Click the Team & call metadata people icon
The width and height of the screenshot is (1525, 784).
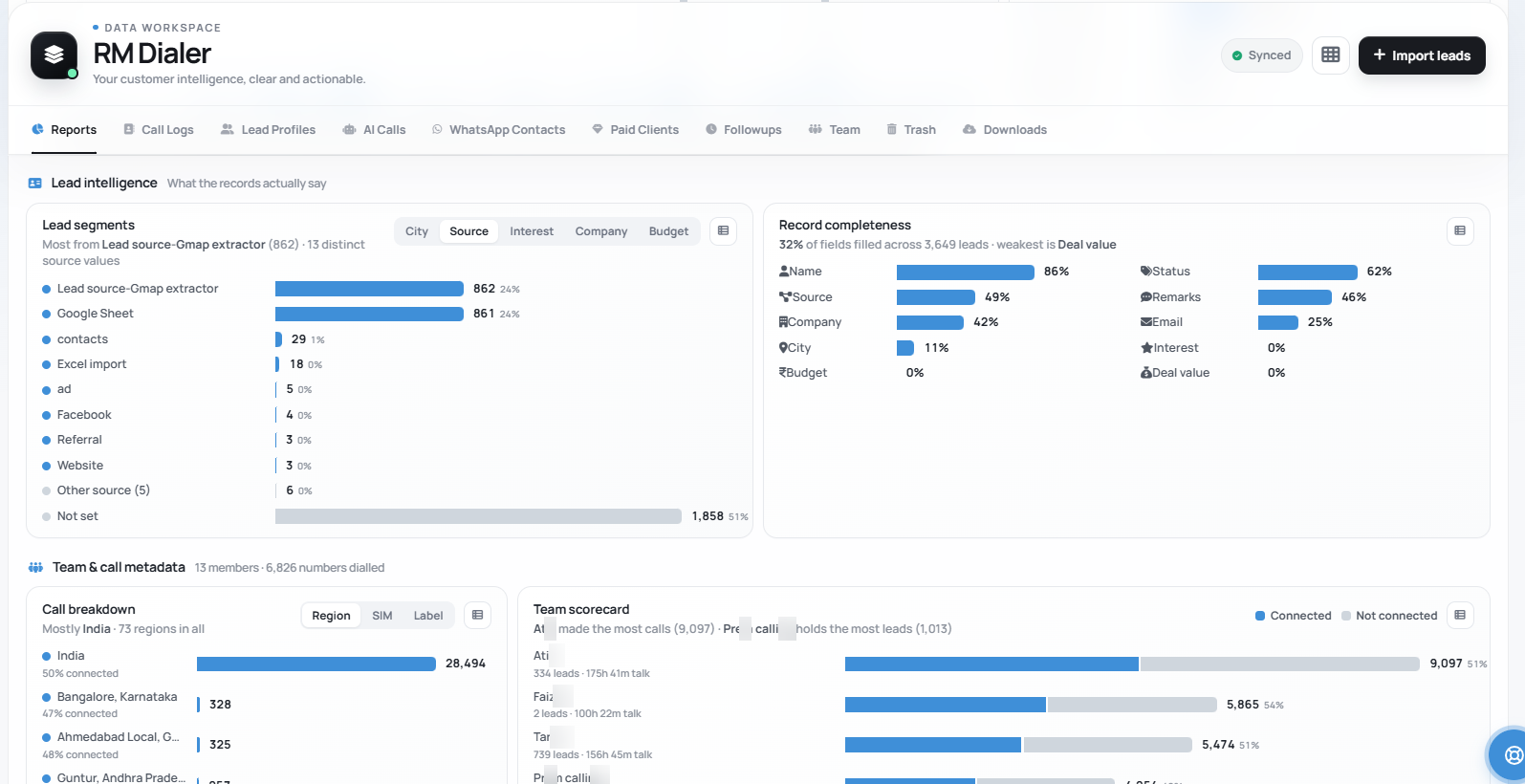pos(35,567)
